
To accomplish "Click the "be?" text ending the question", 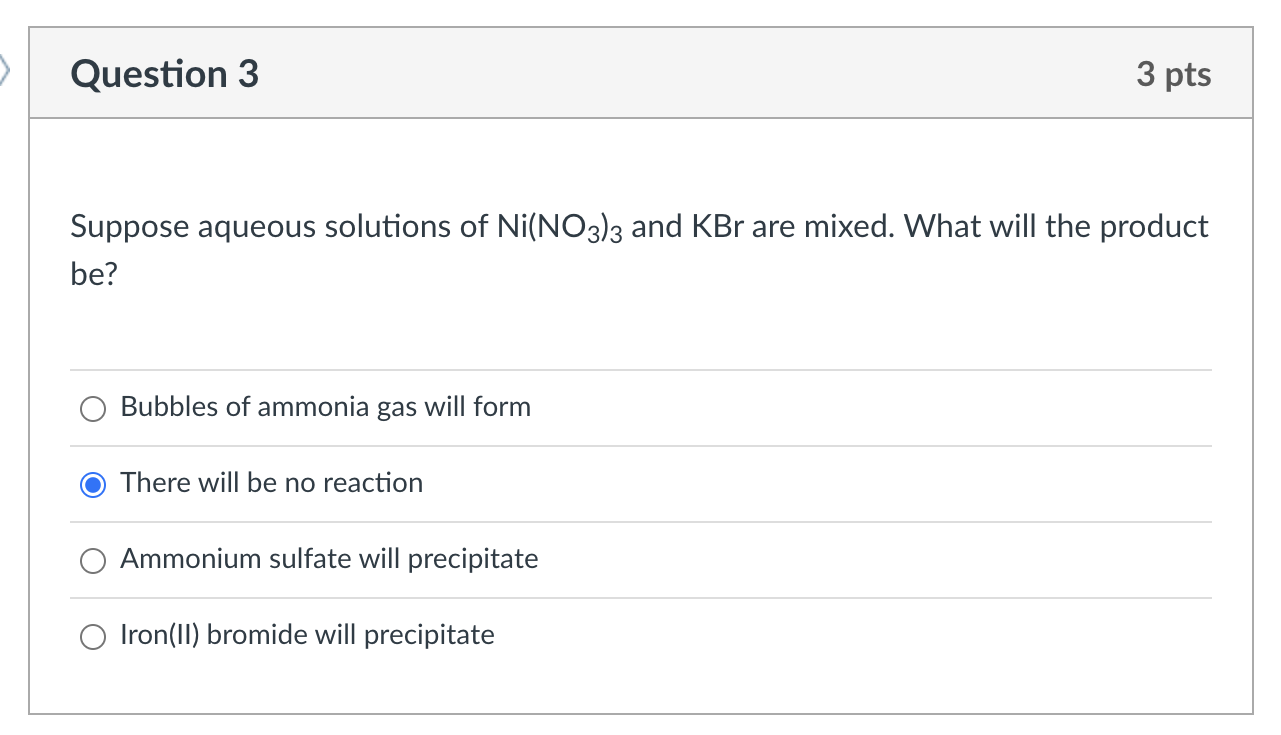I will click(94, 275).
